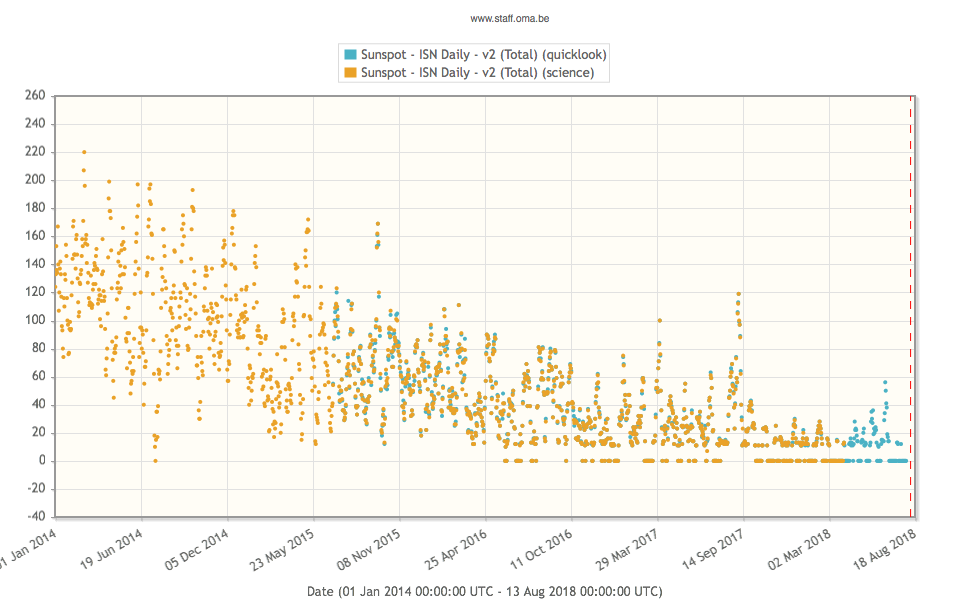Click the y-axis label 60
Viewport: 970px width, 600px height.
point(38,376)
